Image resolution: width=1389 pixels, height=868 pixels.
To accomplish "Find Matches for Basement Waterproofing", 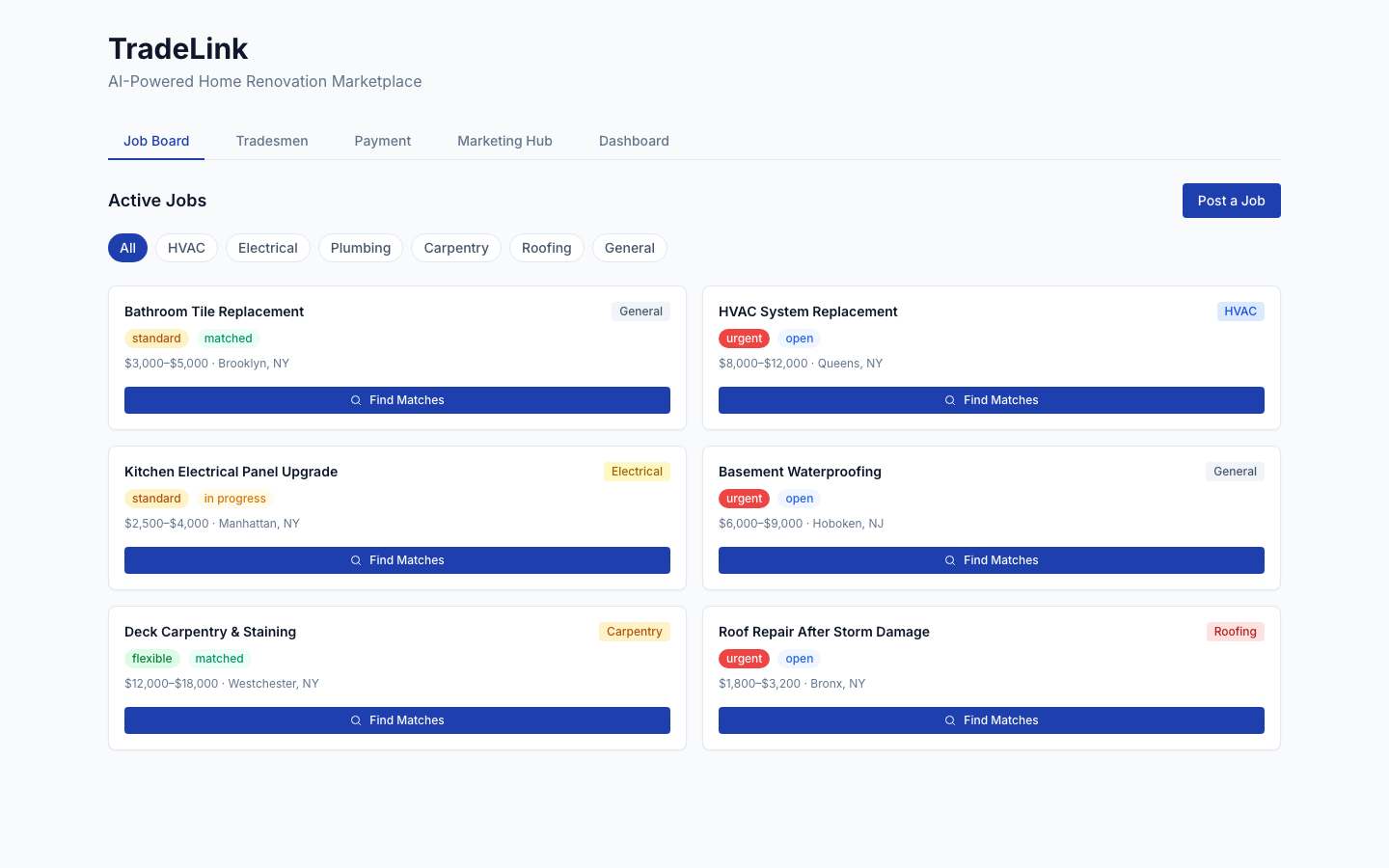I will pyautogui.click(x=992, y=560).
